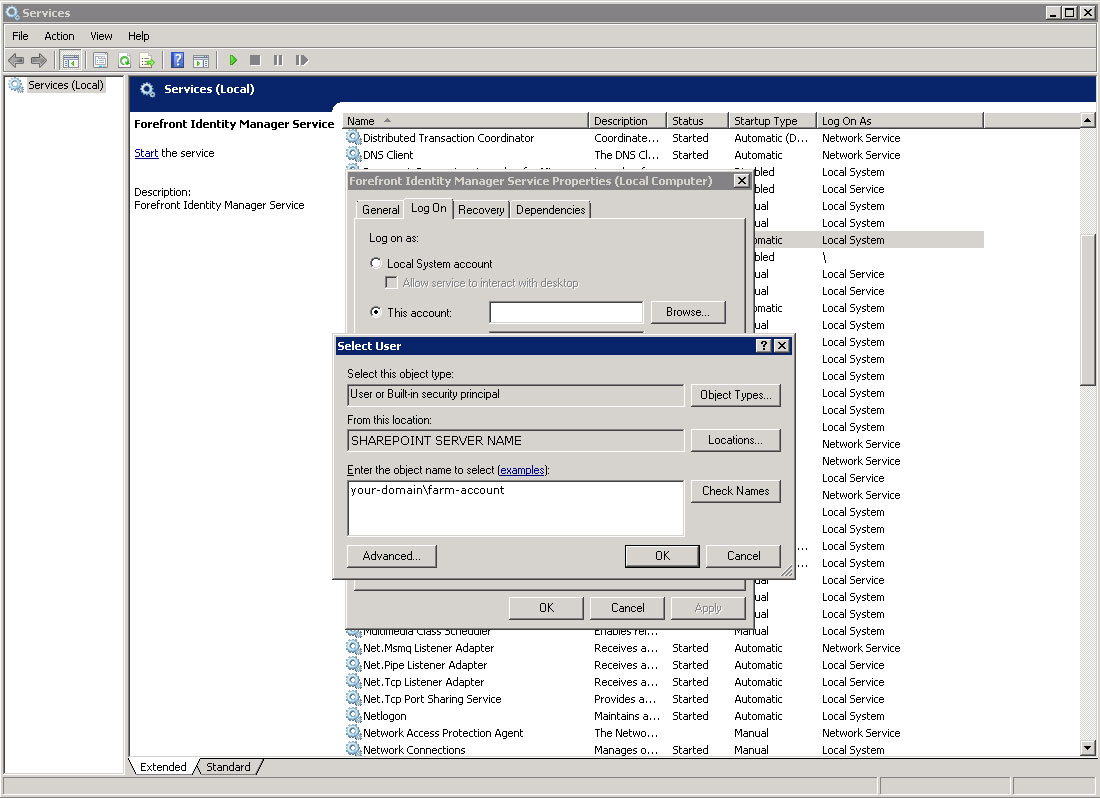Viewport: 1100px width, 798px height.
Task: Click gear icon beside Net.Pipe Listener Adapter
Action: [x=354, y=664]
